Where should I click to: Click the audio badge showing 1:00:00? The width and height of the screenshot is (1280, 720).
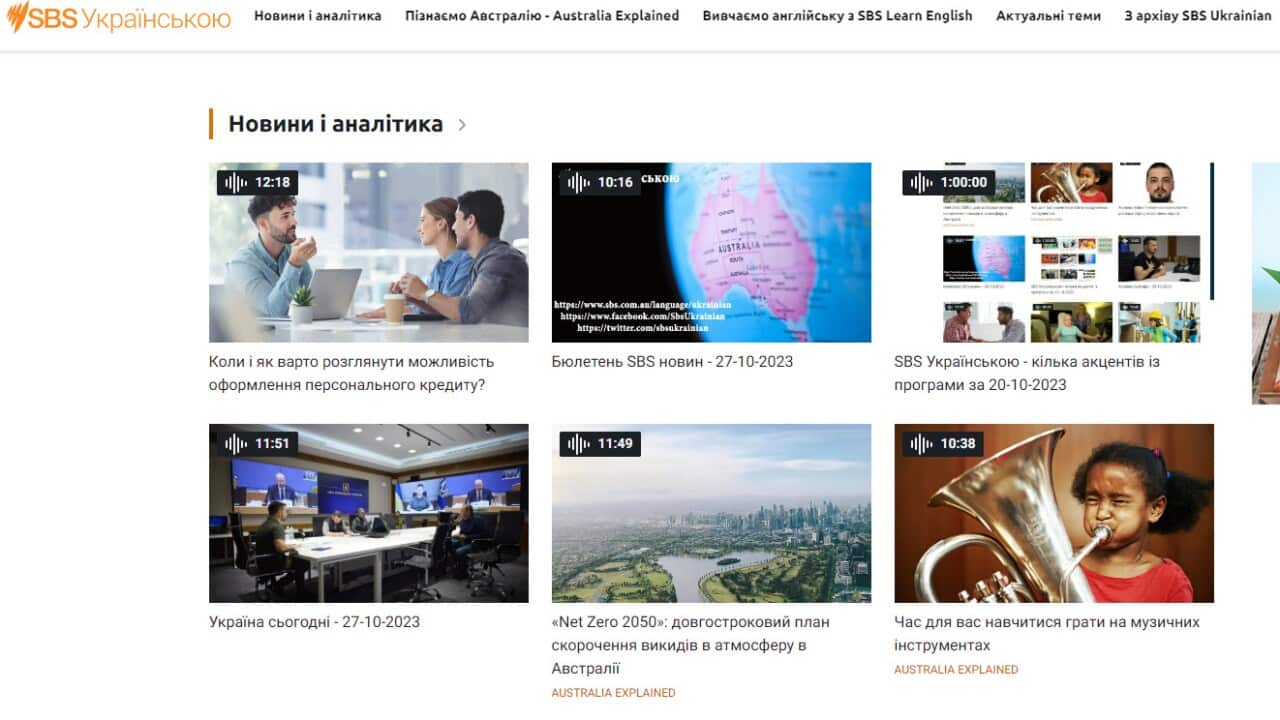(x=946, y=182)
